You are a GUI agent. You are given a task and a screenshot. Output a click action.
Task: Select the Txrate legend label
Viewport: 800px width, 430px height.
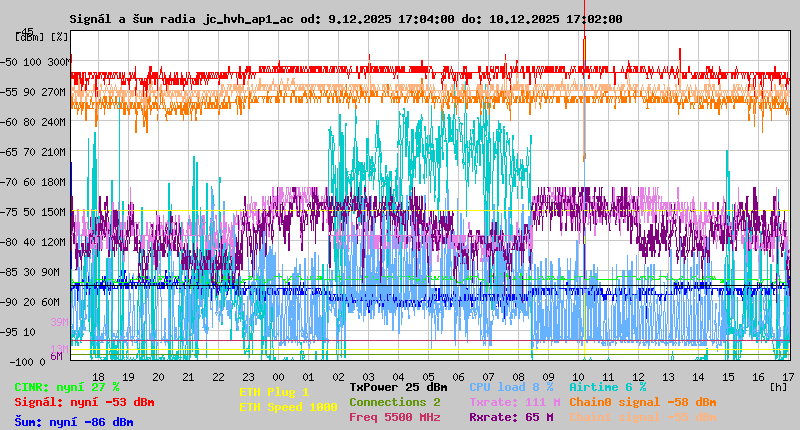[x=514, y=402]
